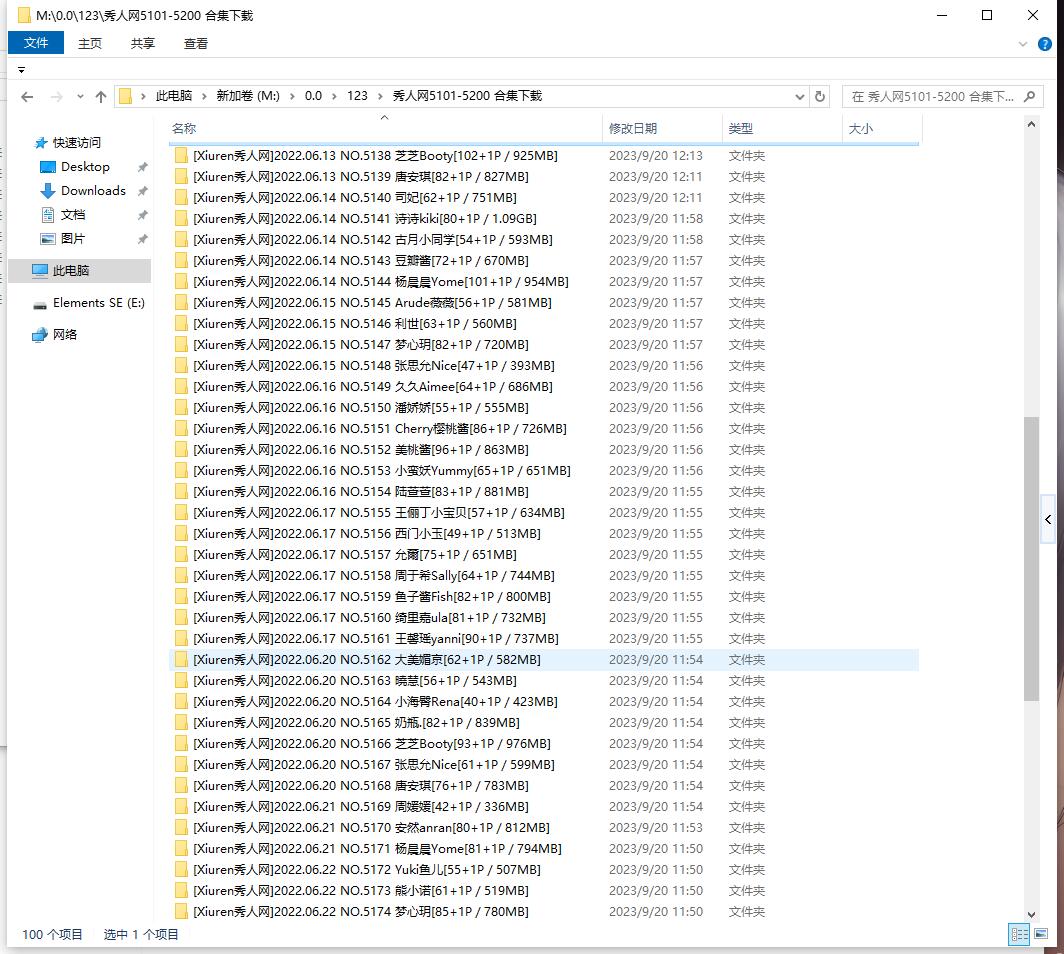1064x954 pixels.
Task: Unpin Desktop using its pin icon
Action: (x=142, y=167)
